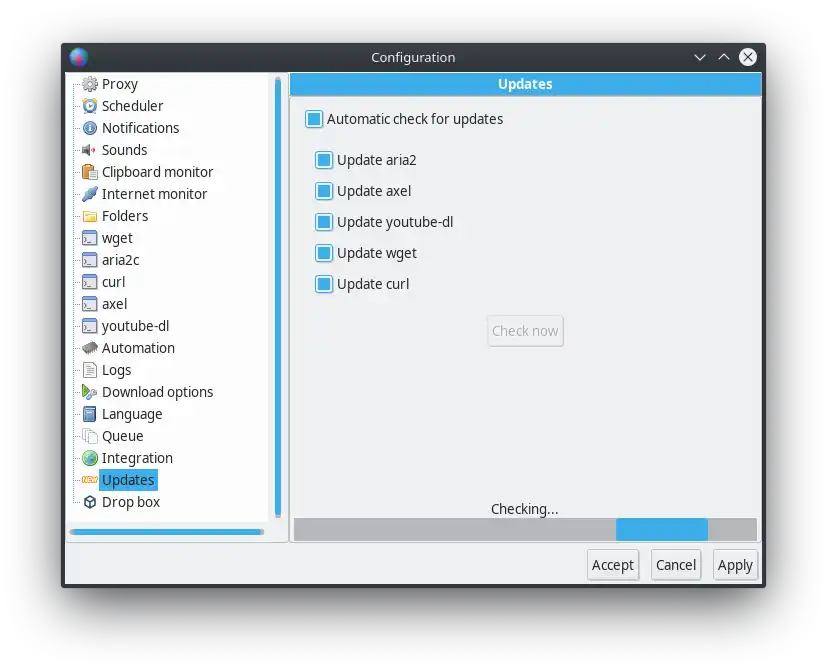Open Scheduler settings via its clock icon
827x667 pixels.
90,106
